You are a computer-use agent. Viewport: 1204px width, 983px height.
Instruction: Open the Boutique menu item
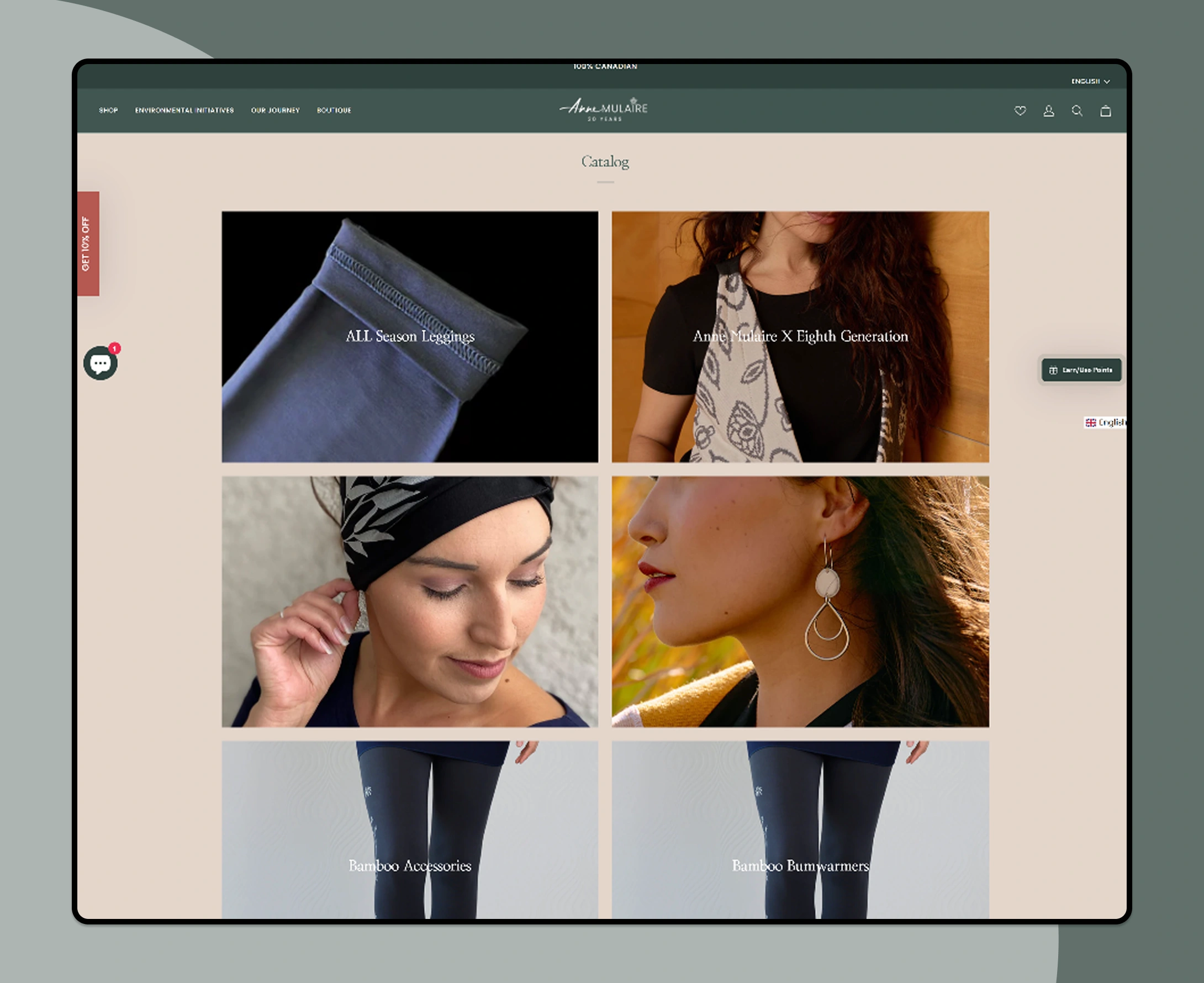click(334, 110)
